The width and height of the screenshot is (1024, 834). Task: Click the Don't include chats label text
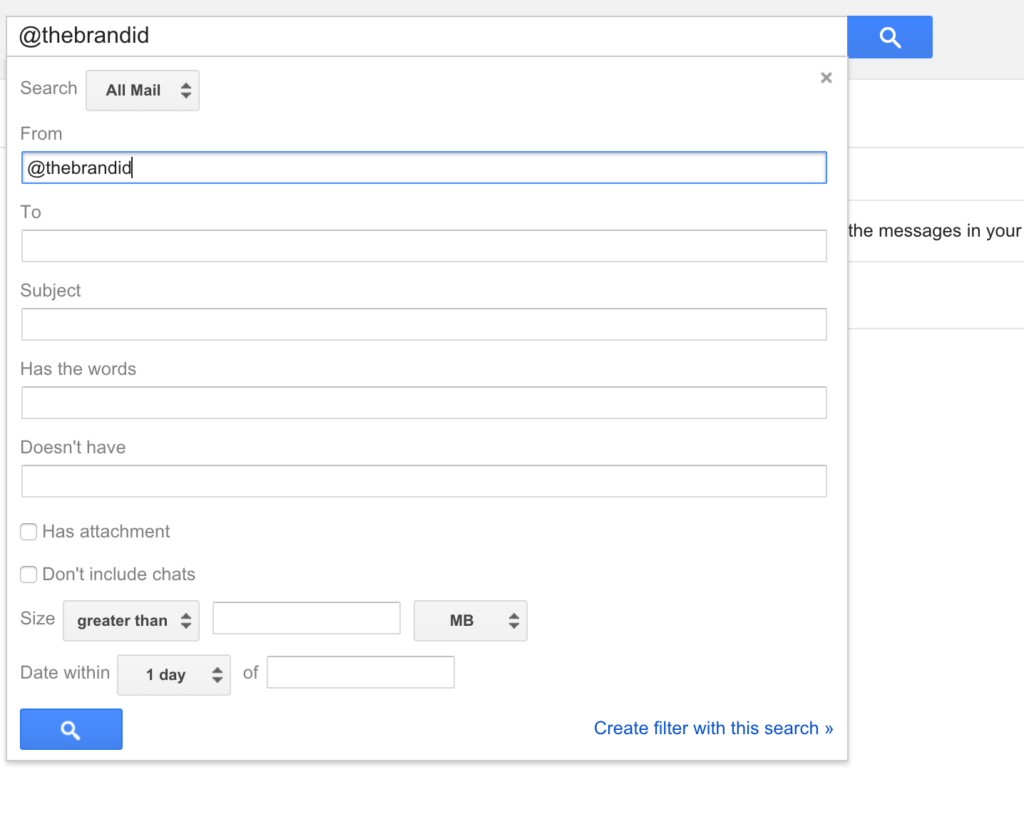click(x=119, y=575)
